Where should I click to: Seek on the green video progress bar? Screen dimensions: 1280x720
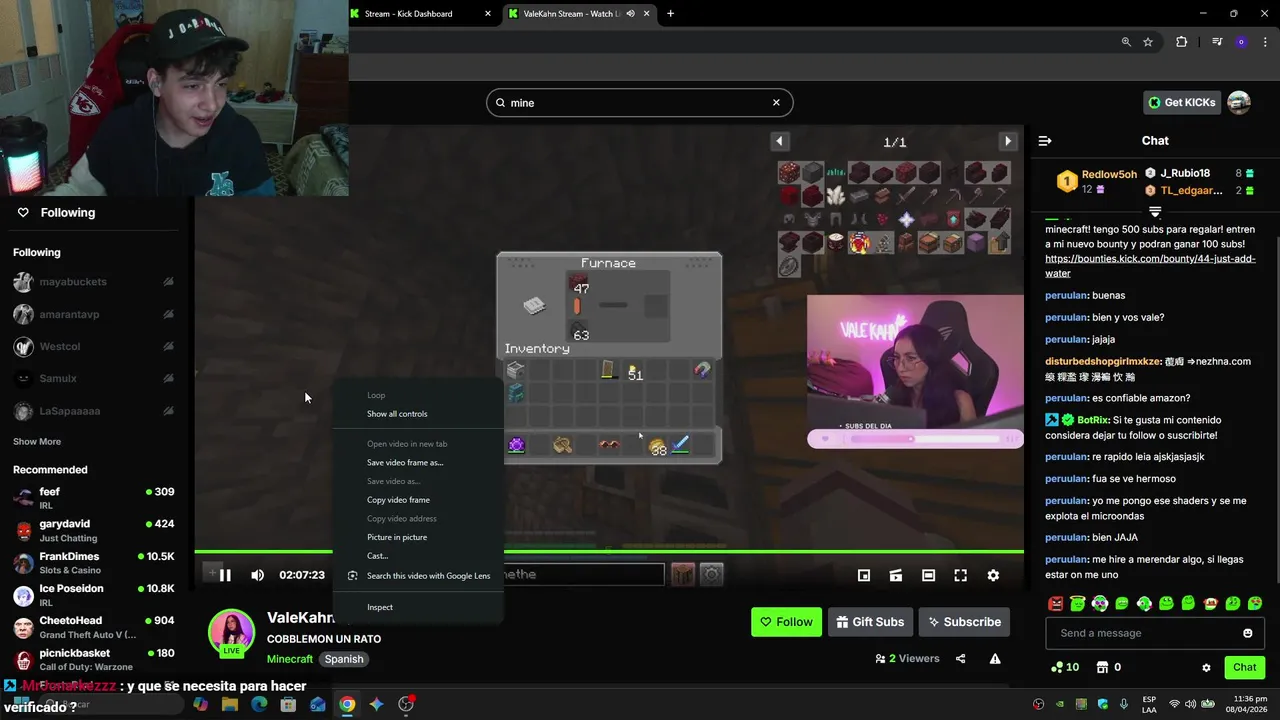[609, 551]
